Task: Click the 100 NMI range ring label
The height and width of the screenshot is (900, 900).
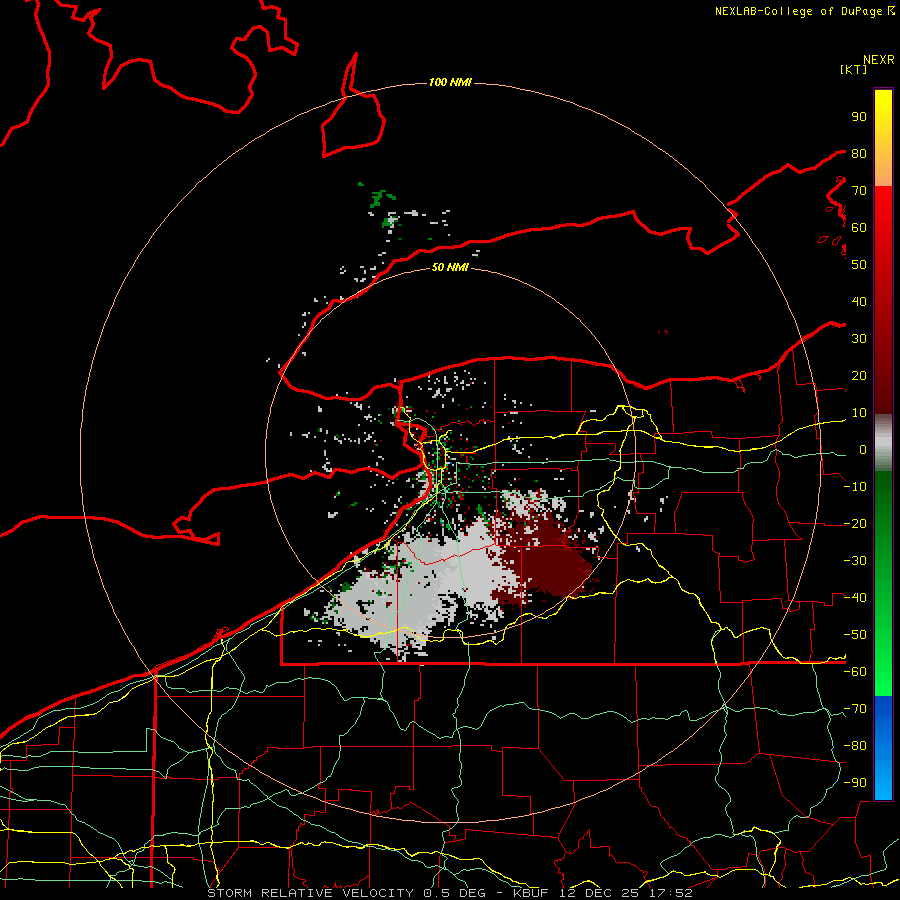Action: (x=450, y=82)
